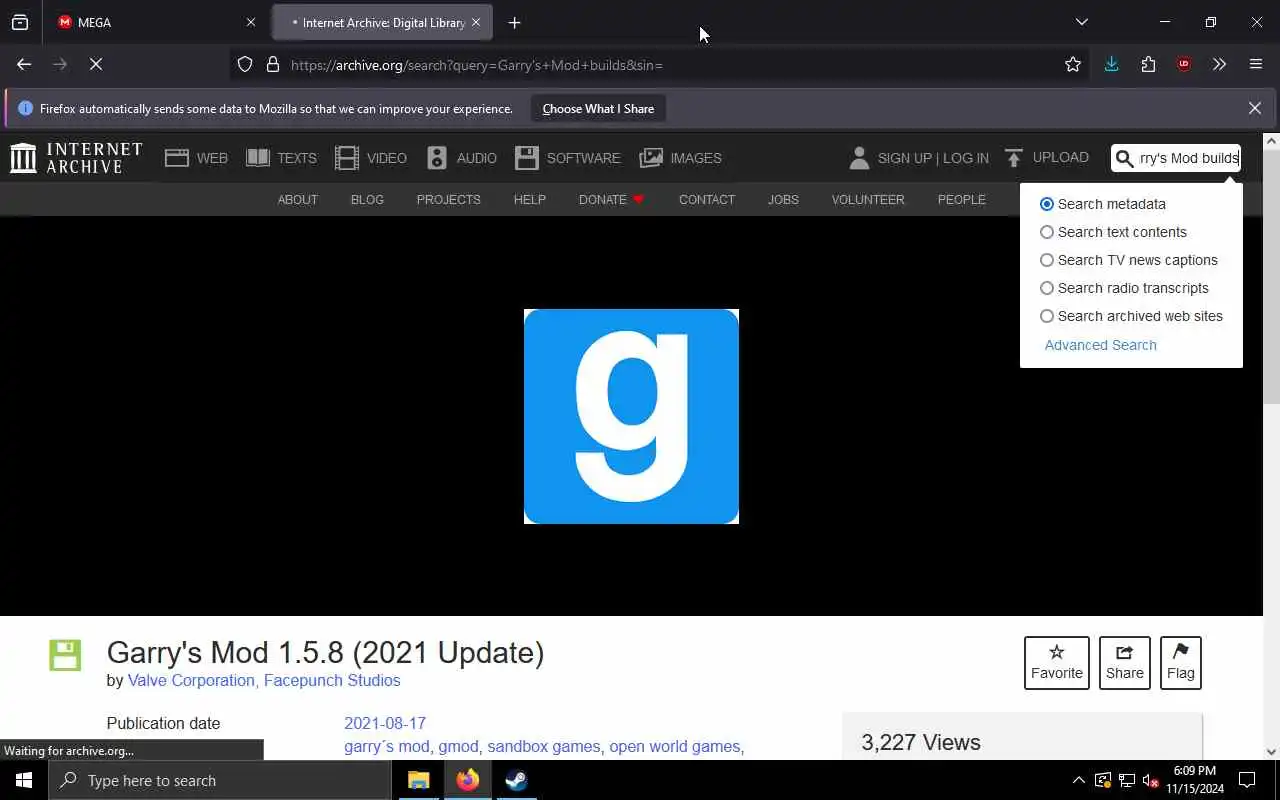Viewport: 1280px width, 800px height.
Task: Open the AUDIO media section
Action: tap(461, 158)
